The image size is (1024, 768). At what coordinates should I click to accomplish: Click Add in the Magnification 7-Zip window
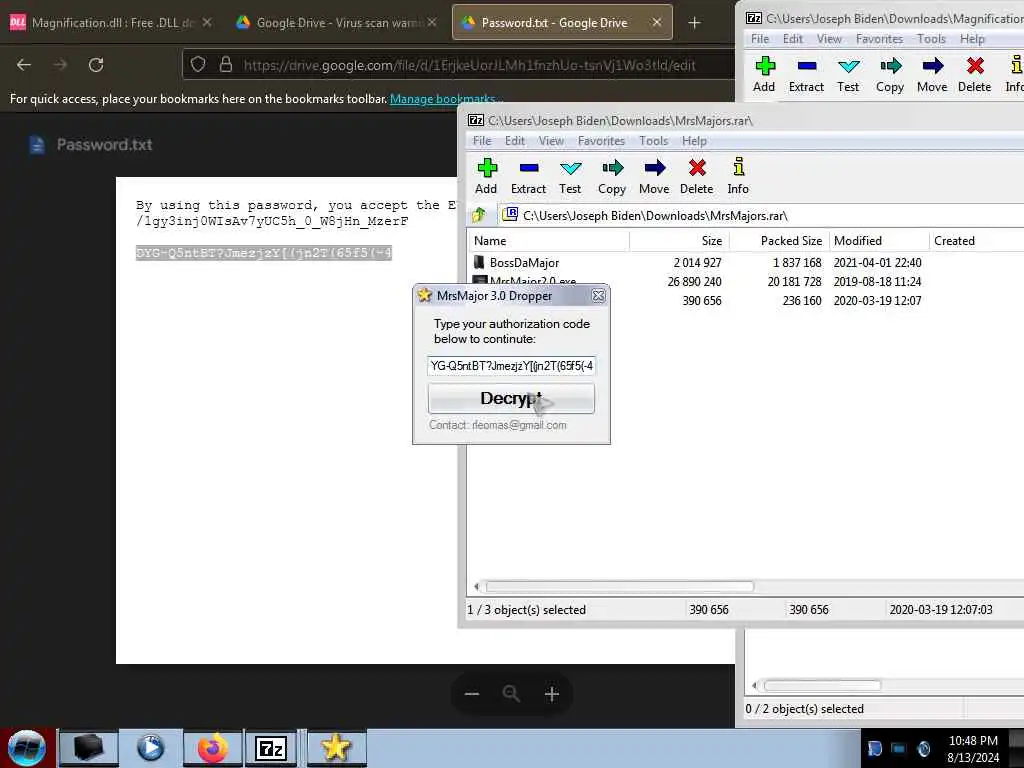click(x=764, y=74)
